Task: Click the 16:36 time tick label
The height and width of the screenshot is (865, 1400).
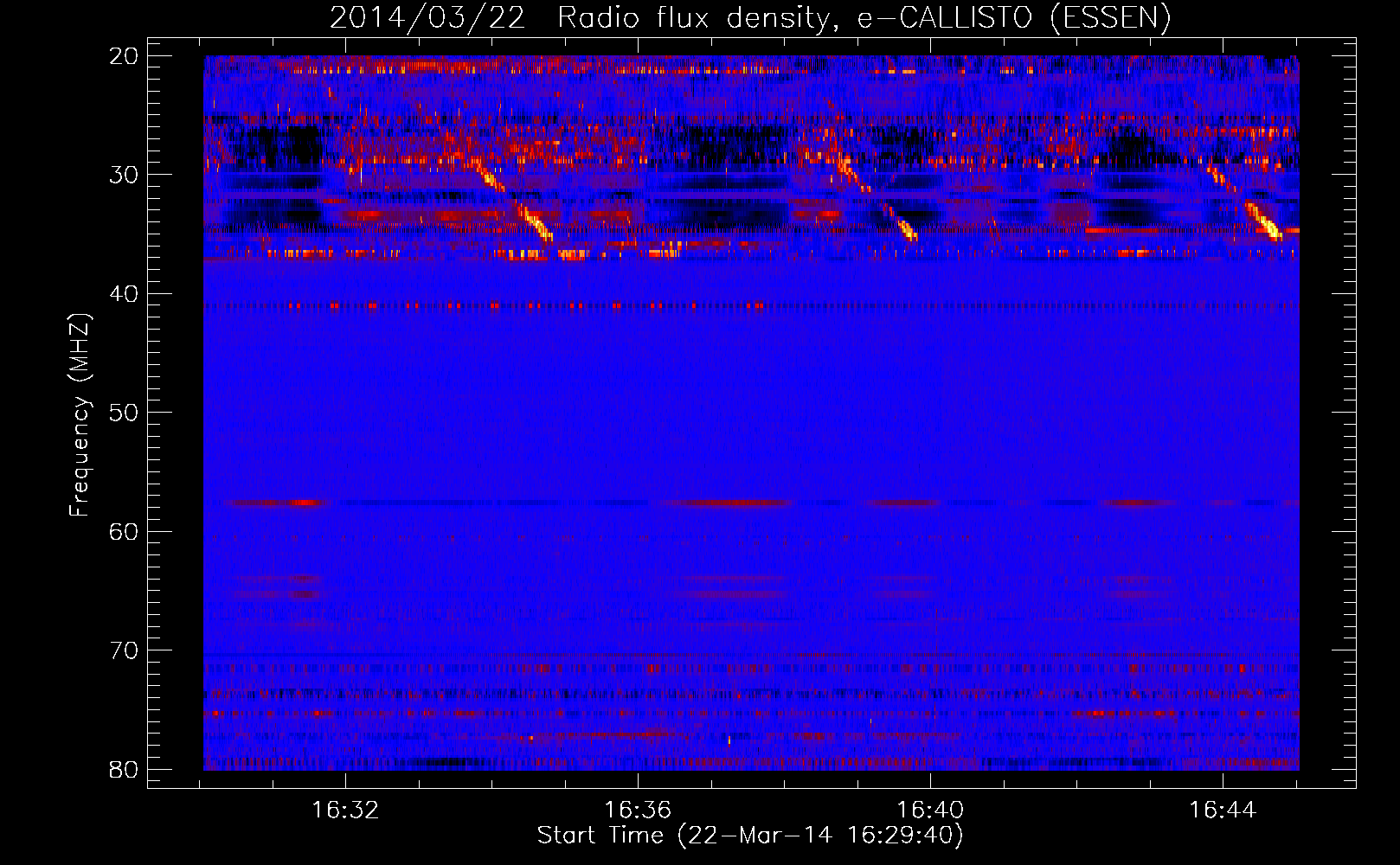Action: coord(638,811)
